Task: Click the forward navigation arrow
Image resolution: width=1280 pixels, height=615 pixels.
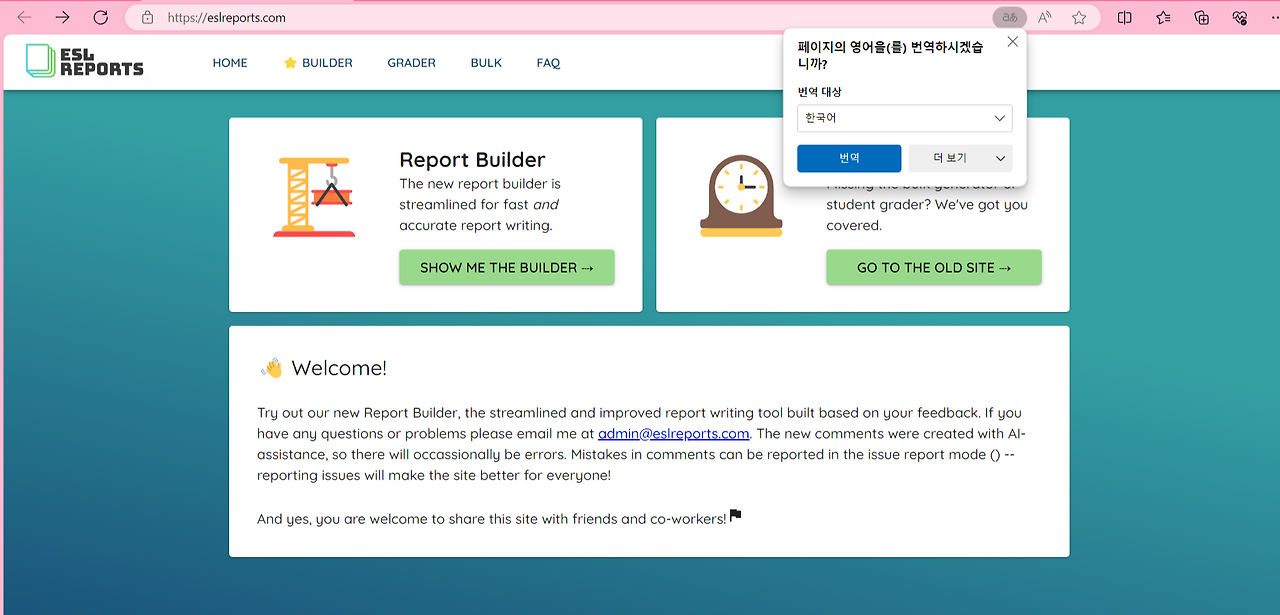Action: tap(62, 17)
